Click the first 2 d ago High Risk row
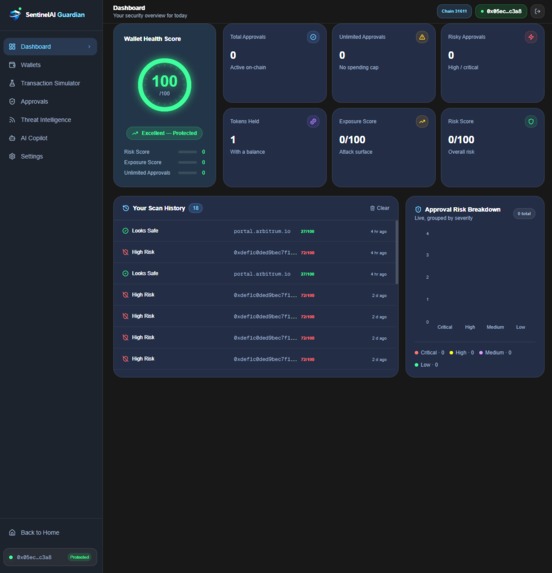Screen dimensions: 552x573 point(255,295)
